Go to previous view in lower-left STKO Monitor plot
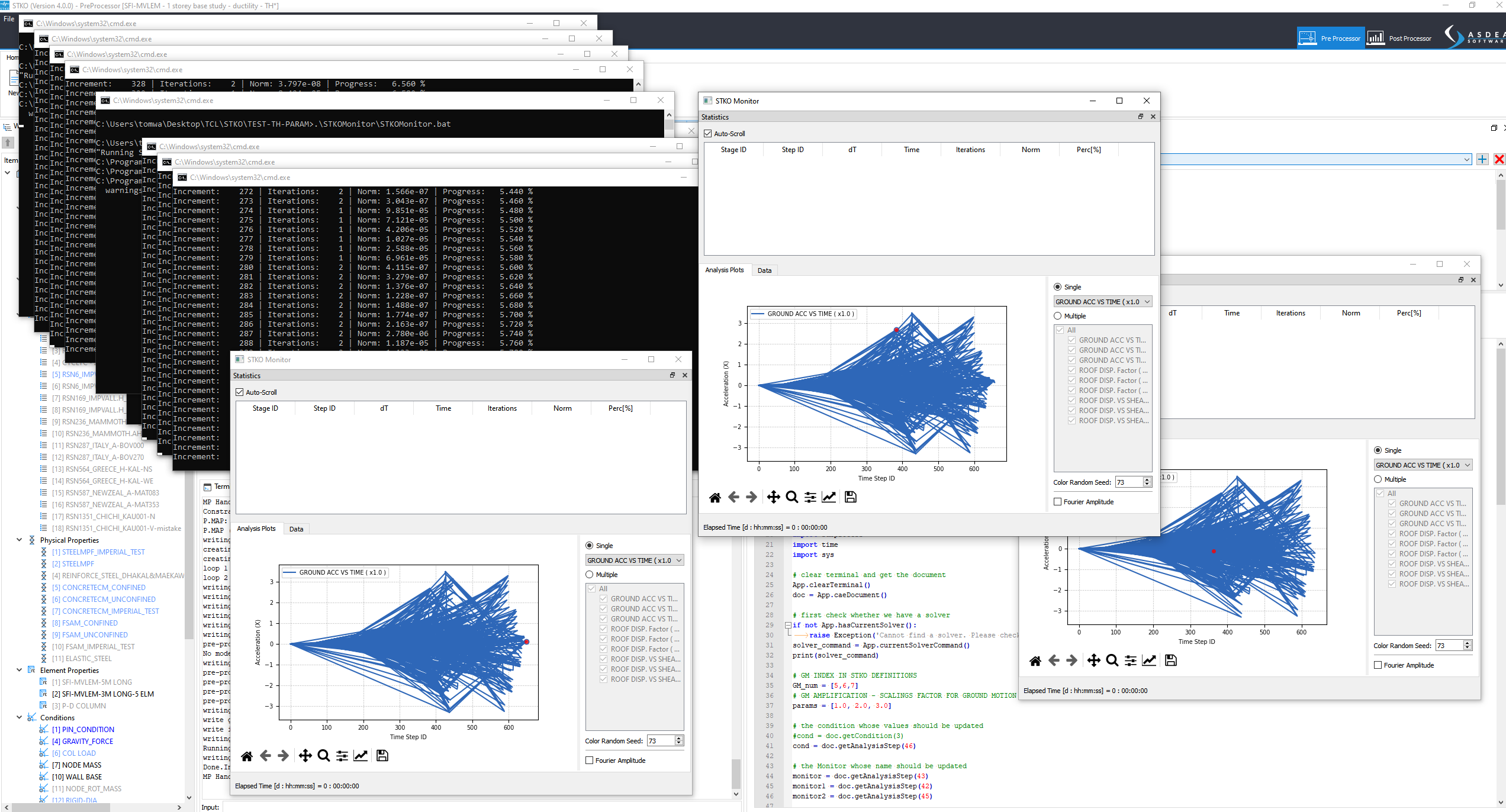 pyautogui.click(x=265, y=756)
